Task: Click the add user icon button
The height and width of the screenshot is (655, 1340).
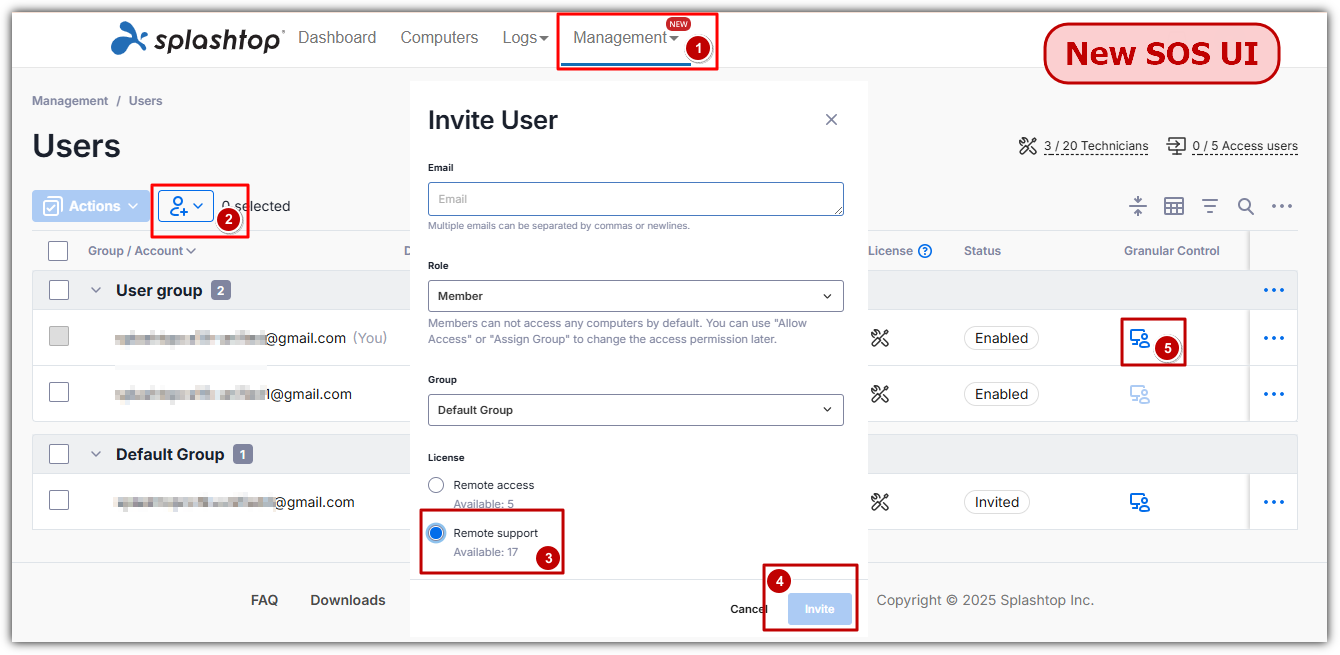Action: tap(185, 206)
